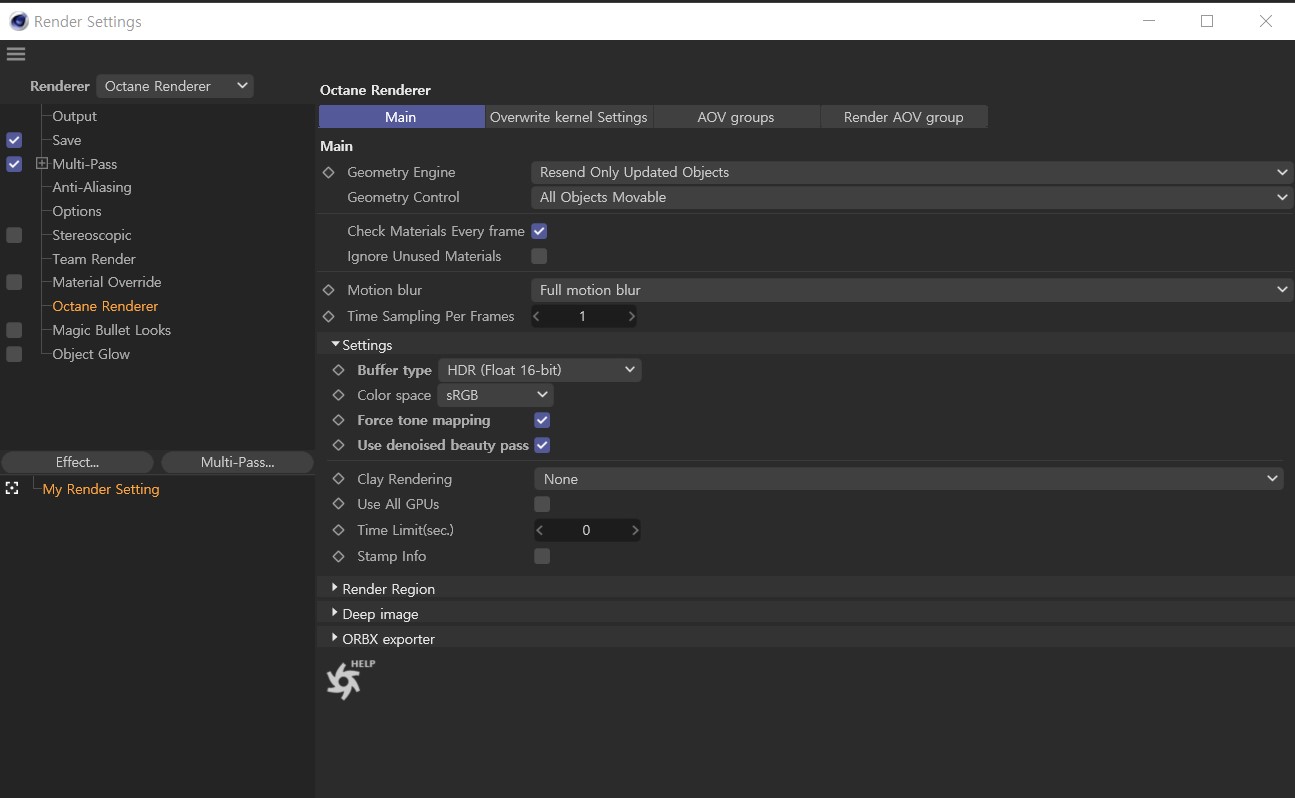Decrease Time Sampling Per Frames value

pos(537,316)
